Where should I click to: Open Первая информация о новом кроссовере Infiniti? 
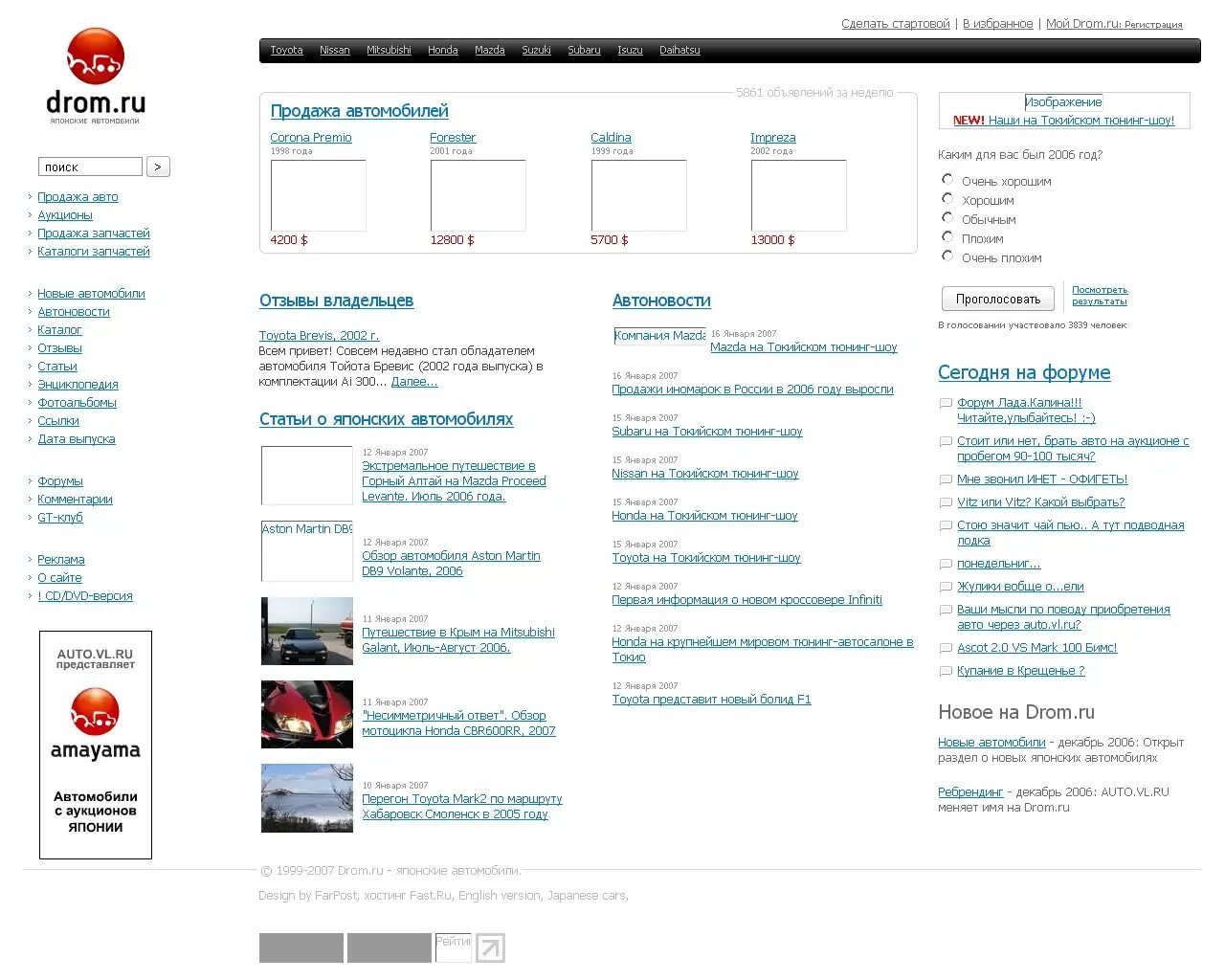[747, 600]
